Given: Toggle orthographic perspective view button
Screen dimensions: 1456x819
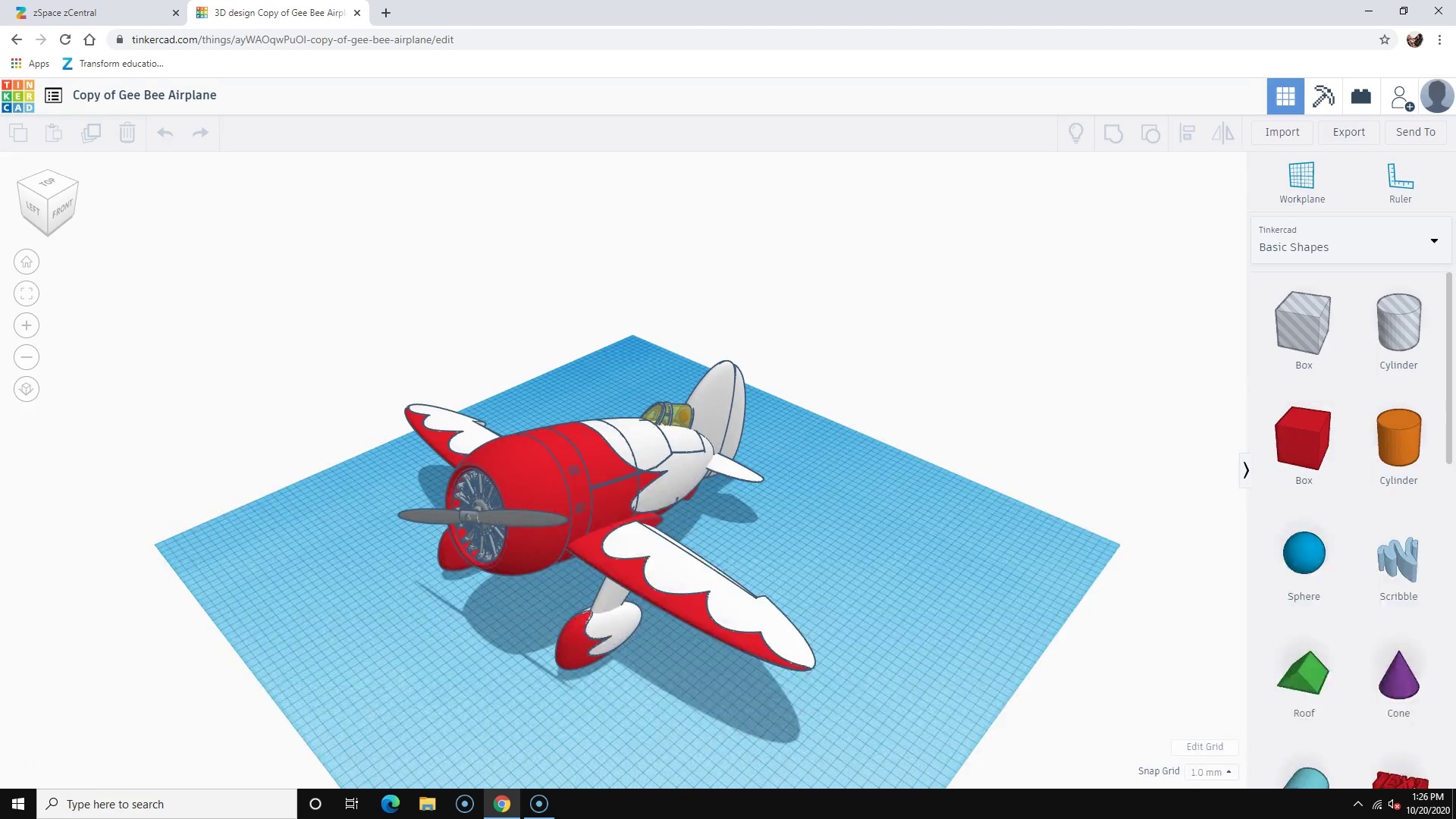Looking at the screenshot, I should coord(27,390).
